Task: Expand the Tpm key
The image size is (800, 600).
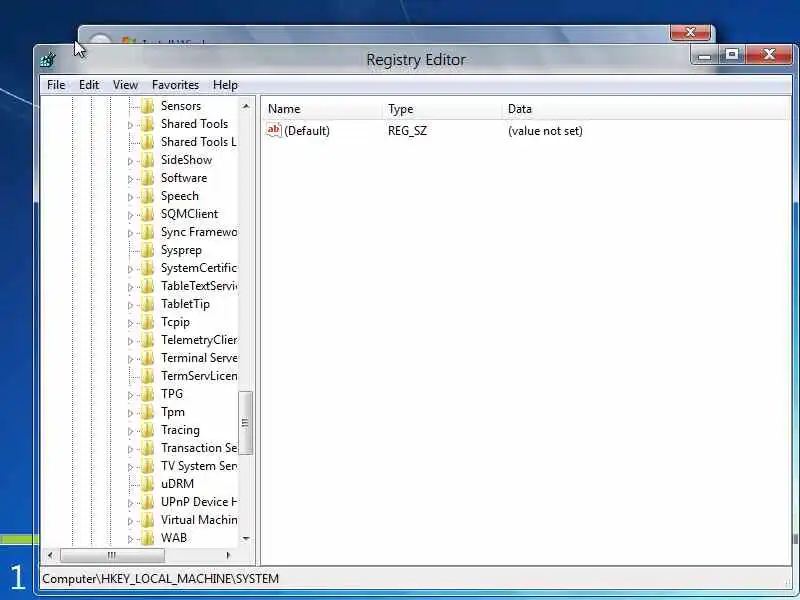Action: coord(130,413)
